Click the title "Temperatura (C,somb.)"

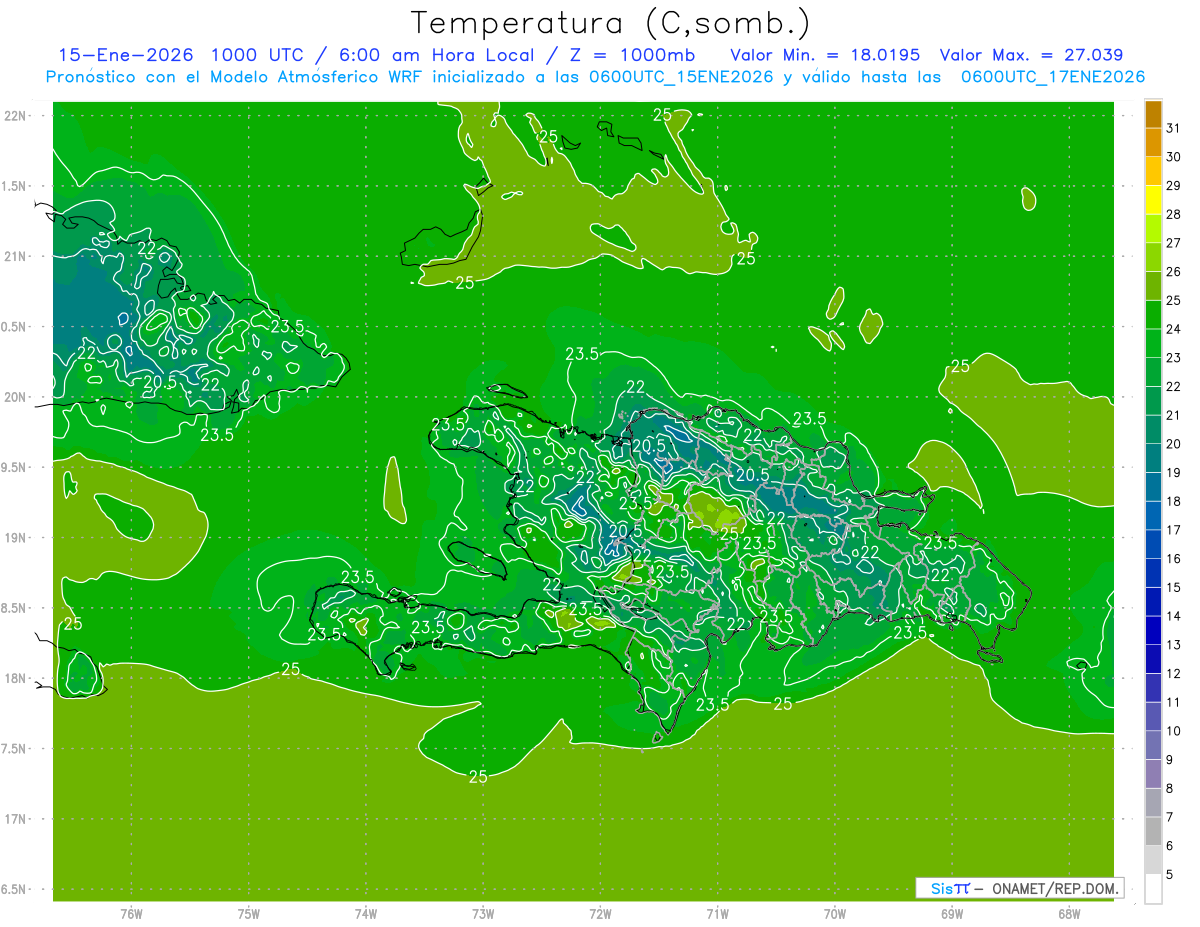[610, 22]
